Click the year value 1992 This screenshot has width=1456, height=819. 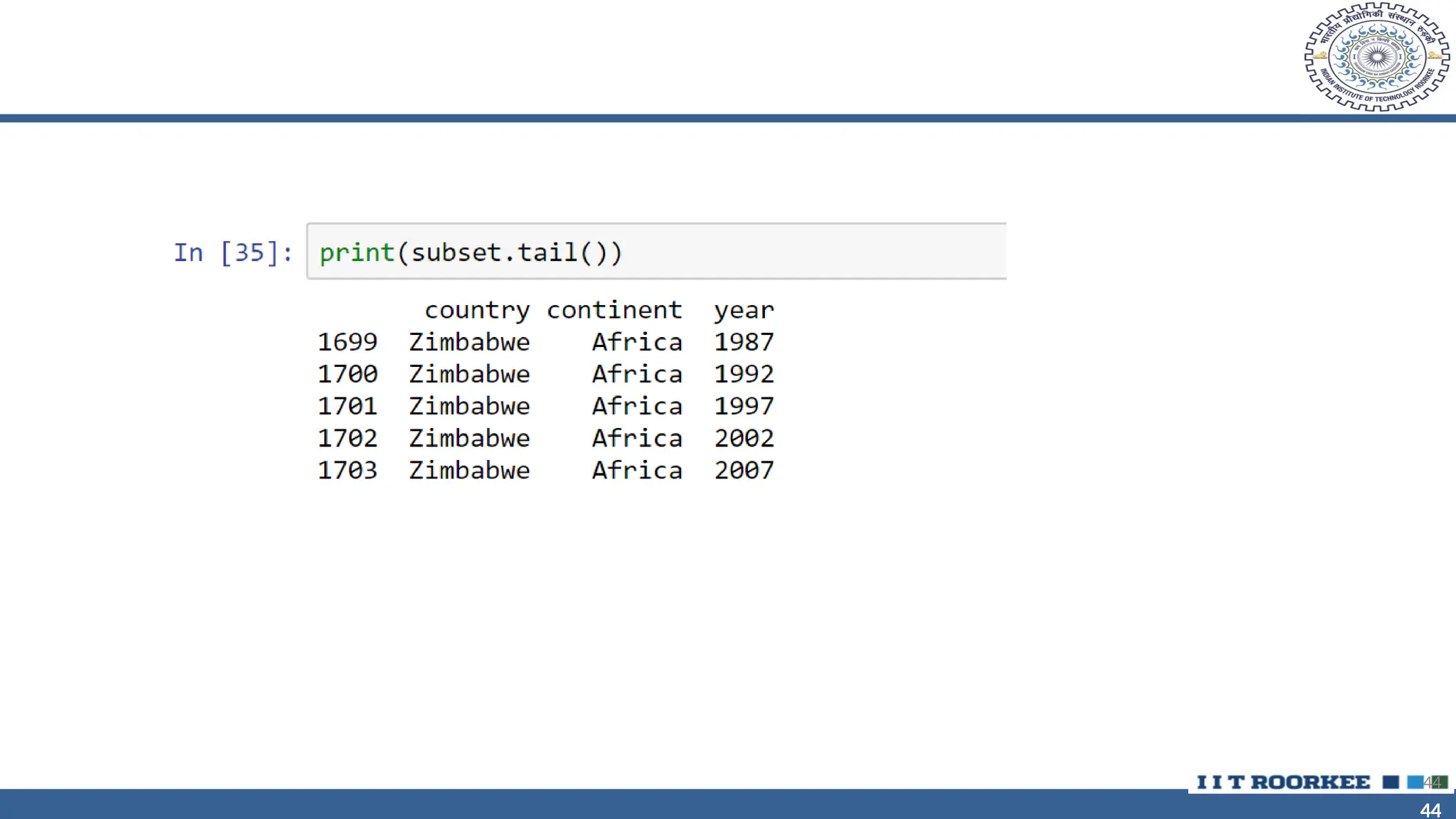[744, 374]
